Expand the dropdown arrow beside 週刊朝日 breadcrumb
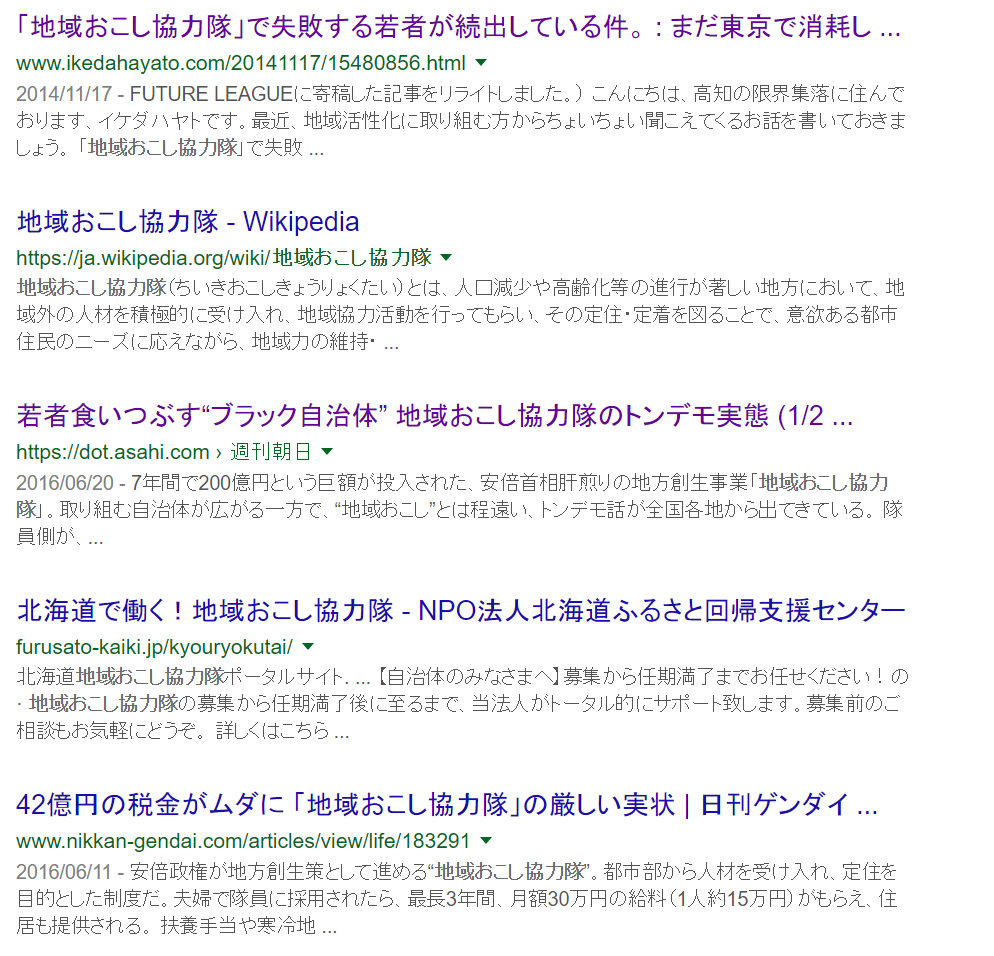 (327, 451)
